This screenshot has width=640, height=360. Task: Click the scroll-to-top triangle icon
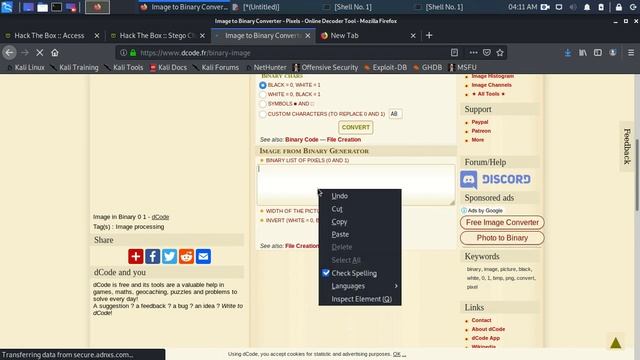(616, 343)
